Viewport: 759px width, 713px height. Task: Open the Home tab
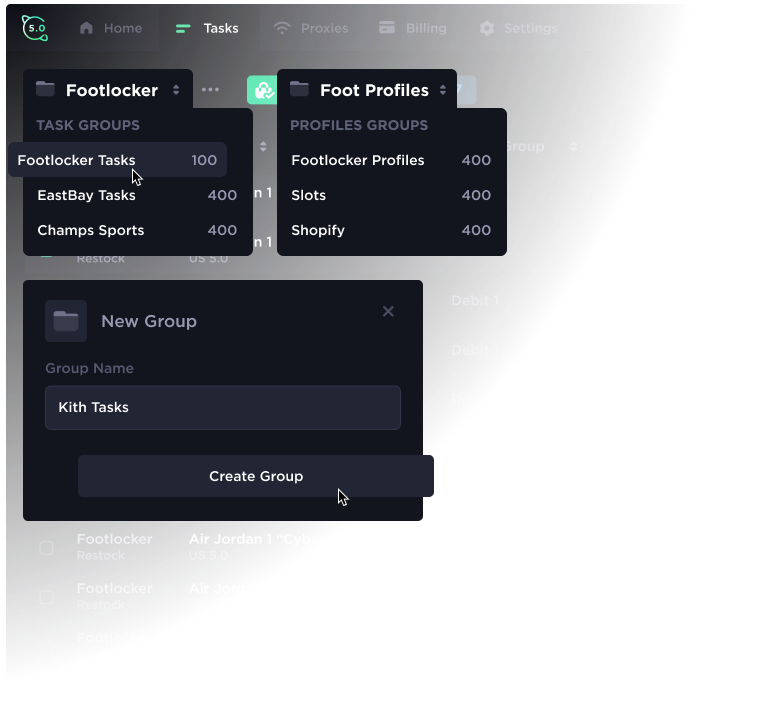click(x=110, y=28)
